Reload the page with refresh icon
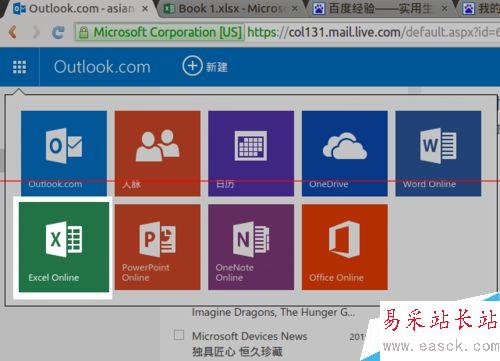500x361 pixels. (x=59, y=32)
